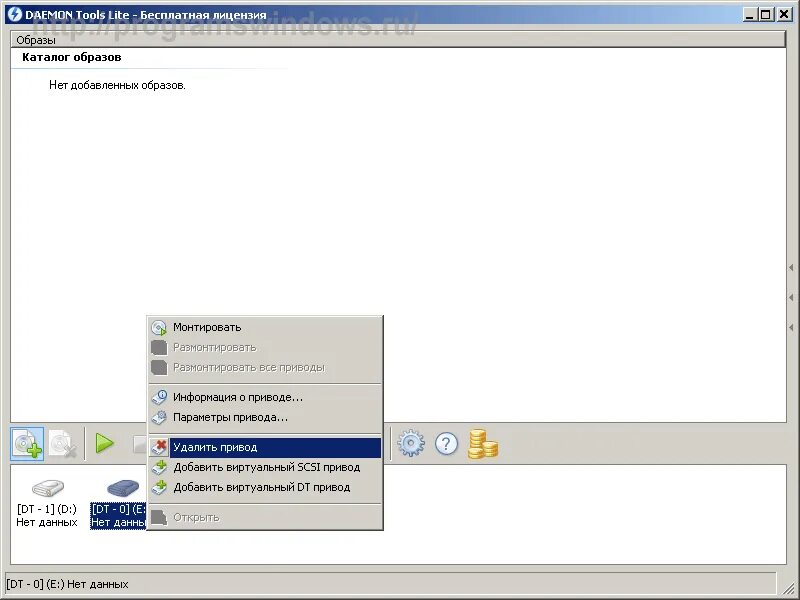
Task: Click the bottom side-panel collapse arrow
Action: click(x=791, y=327)
